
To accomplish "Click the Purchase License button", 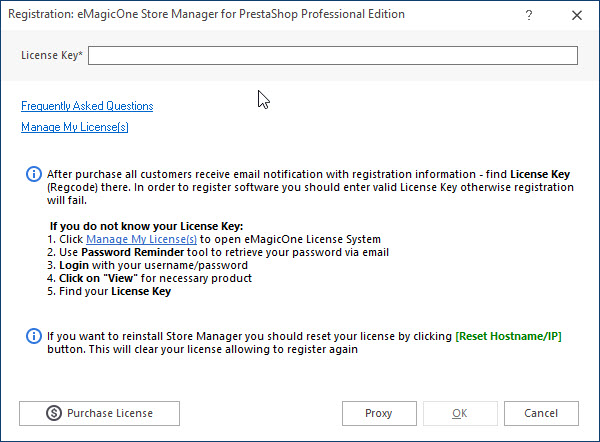I will pyautogui.click(x=99, y=413).
